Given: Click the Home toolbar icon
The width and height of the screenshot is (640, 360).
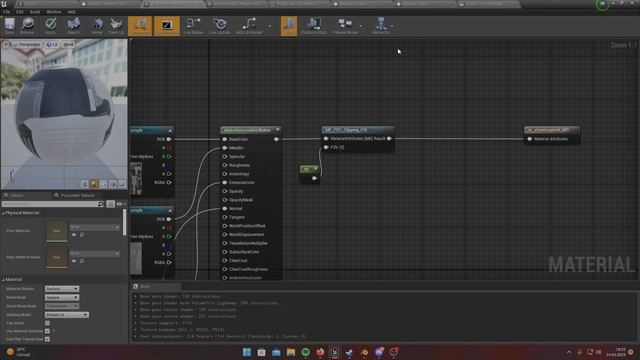Looking at the screenshot, I should [x=97, y=26].
